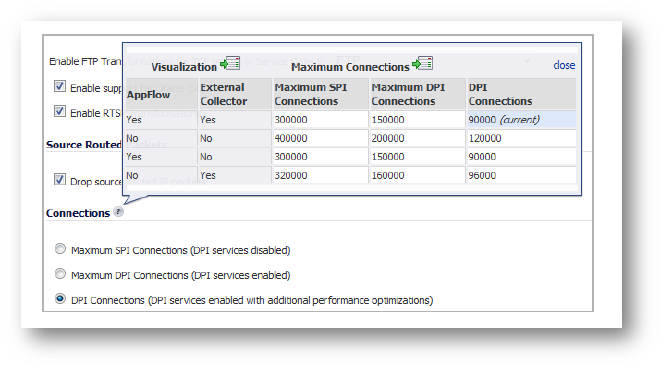This screenshot has height=370, width=664.
Task: Click the Maximum Connections link icon
Action: pyautogui.click(x=422, y=64)
